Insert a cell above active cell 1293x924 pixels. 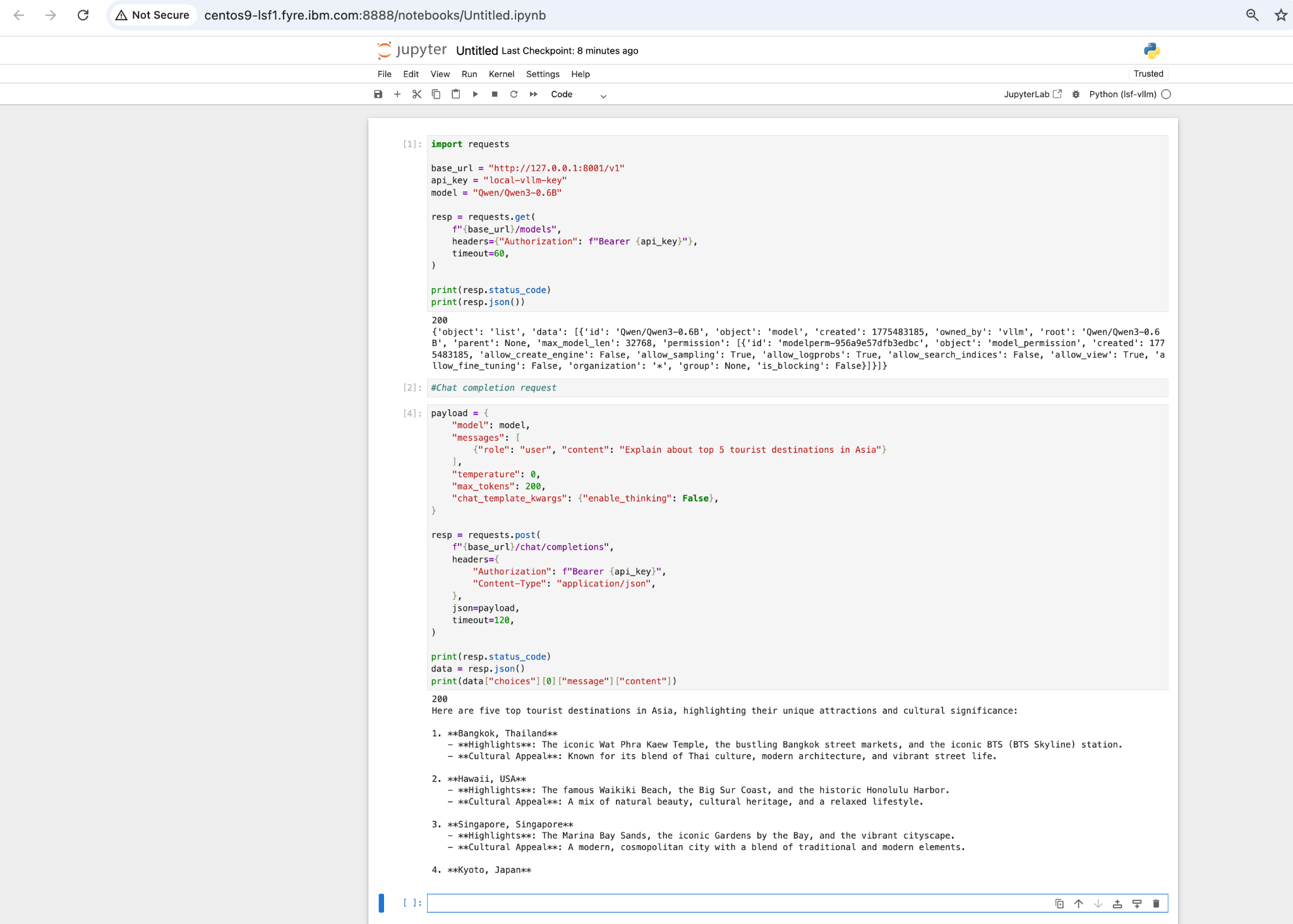pos(1117,904)
